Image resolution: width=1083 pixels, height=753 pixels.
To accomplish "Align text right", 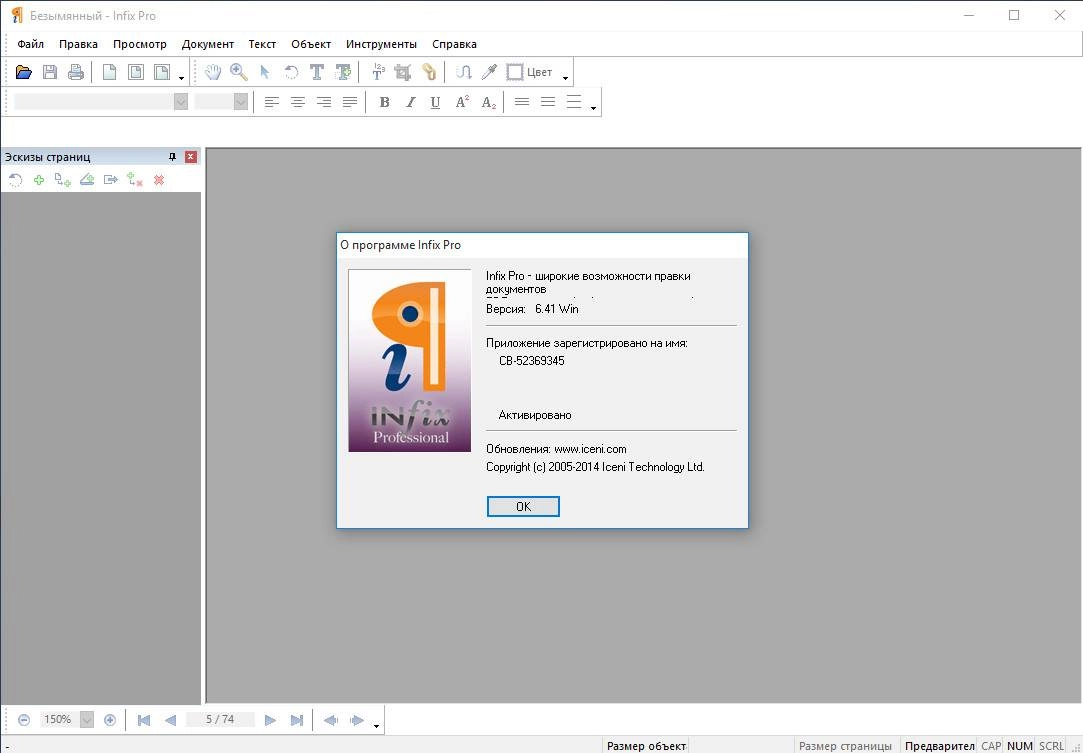I will 324,102.
